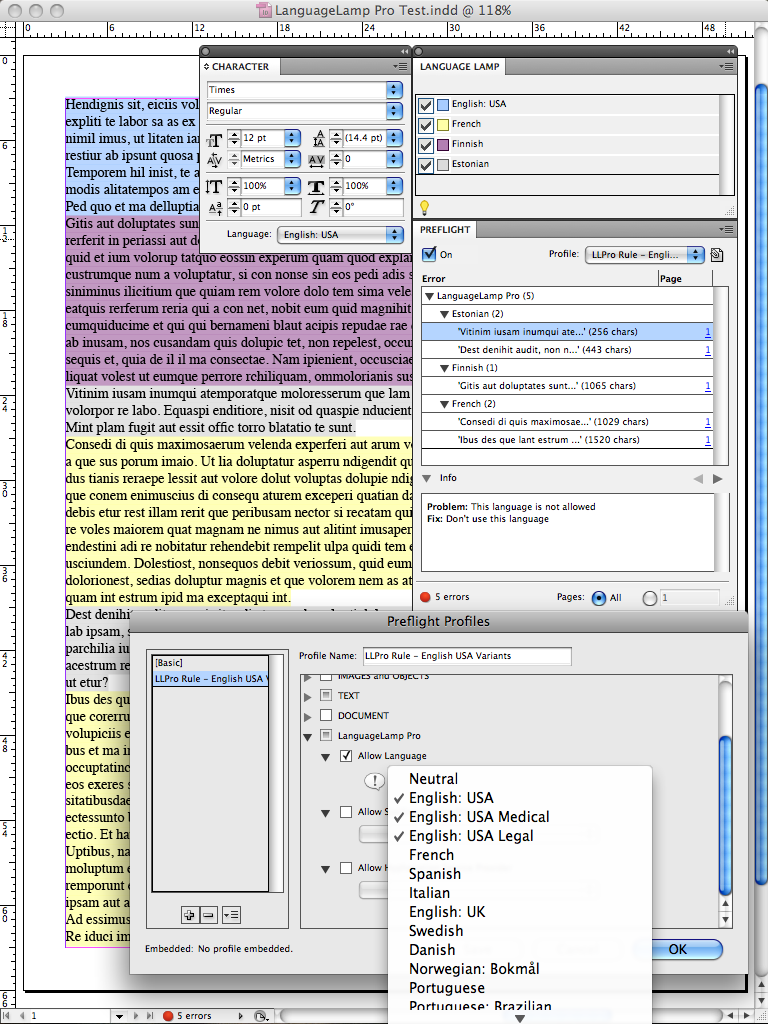Click the red preflight error indicator in status bar
This screenshot has width=768, height=1024.
168,1016
